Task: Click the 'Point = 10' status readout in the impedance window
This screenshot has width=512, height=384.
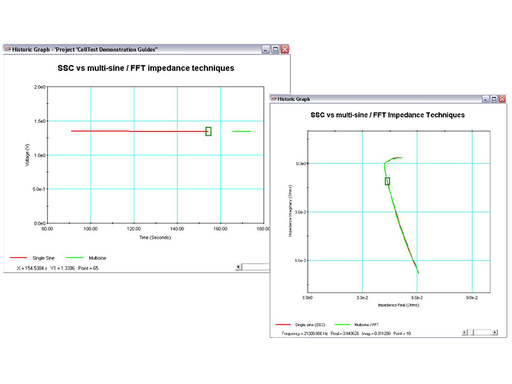Action: point(402,333)
